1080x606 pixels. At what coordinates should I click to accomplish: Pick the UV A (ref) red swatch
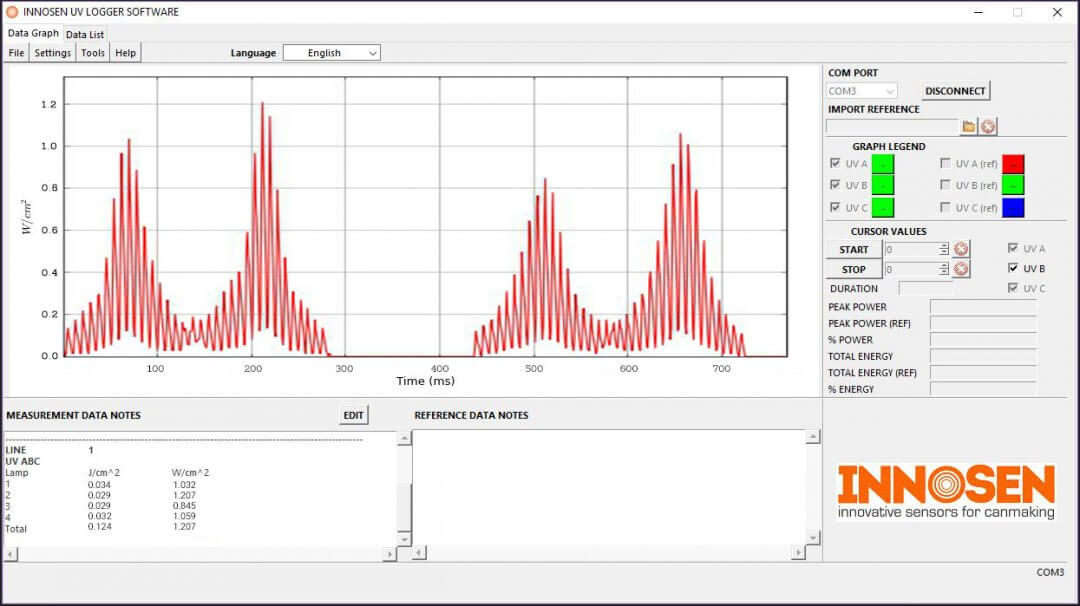[x=1012, y=164]
